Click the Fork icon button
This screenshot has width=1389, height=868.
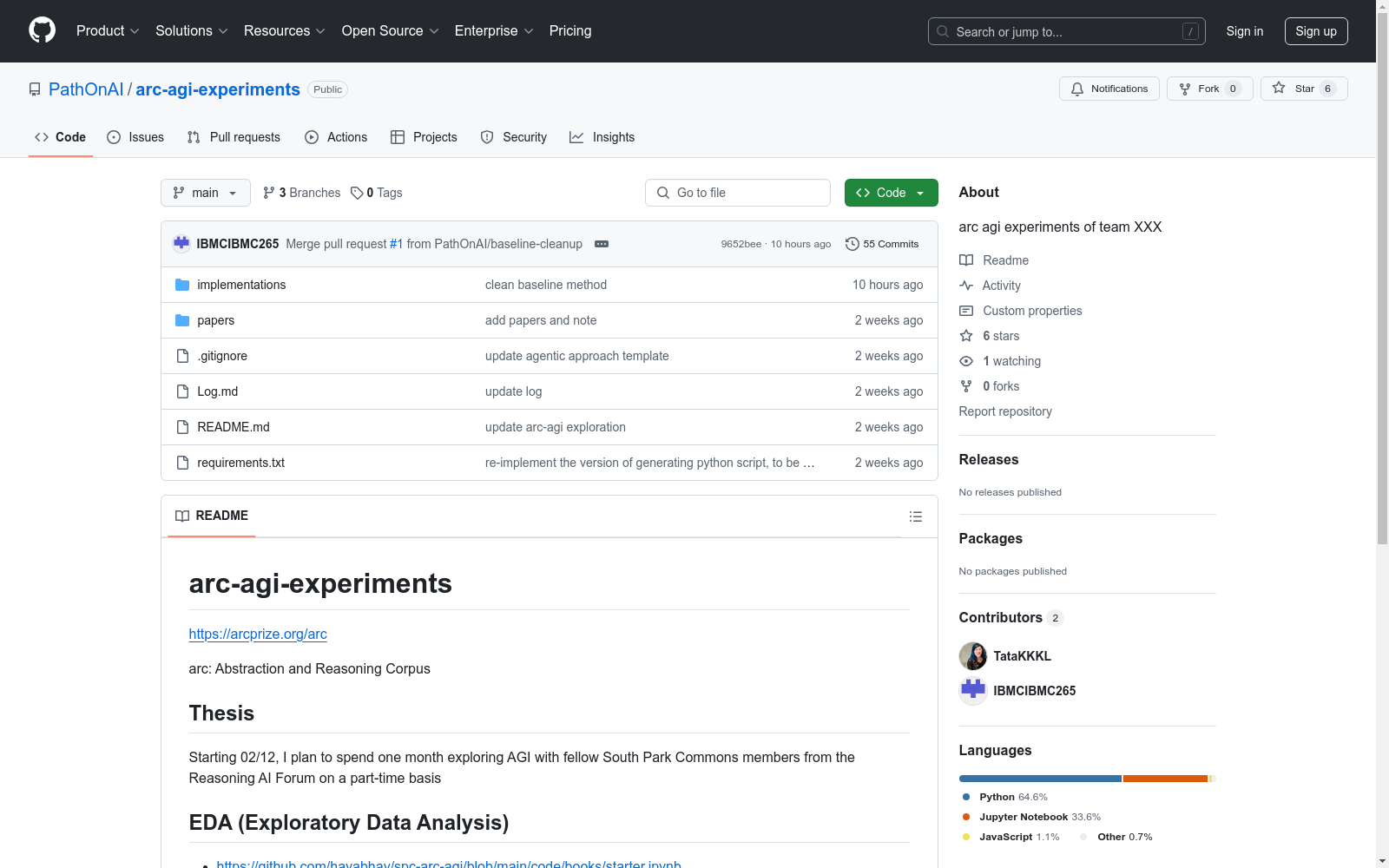tap(1185, 89)
